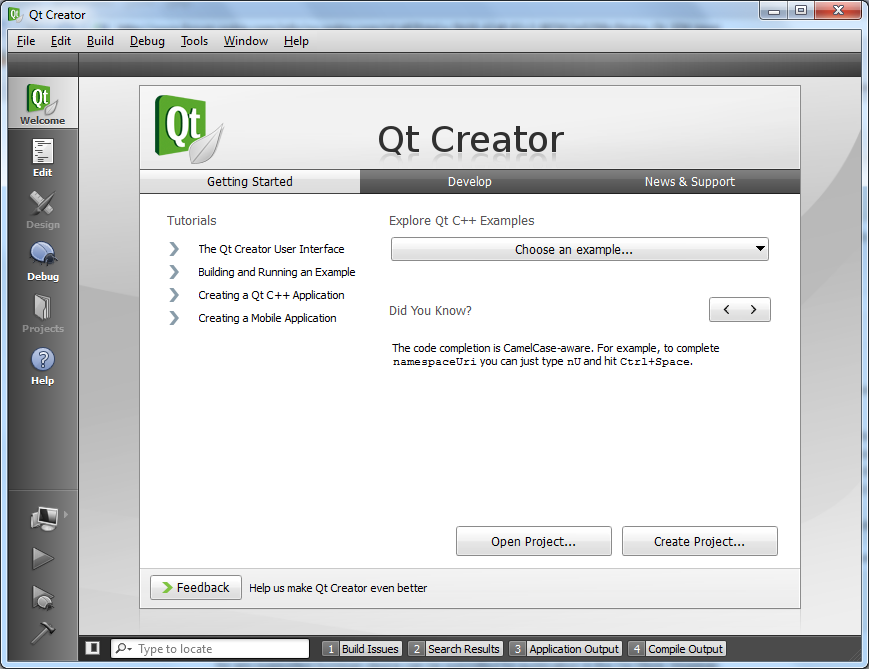Viewport: 869px width, 669px height.
Task: Open the File menu
Action: tap(26, 41)
